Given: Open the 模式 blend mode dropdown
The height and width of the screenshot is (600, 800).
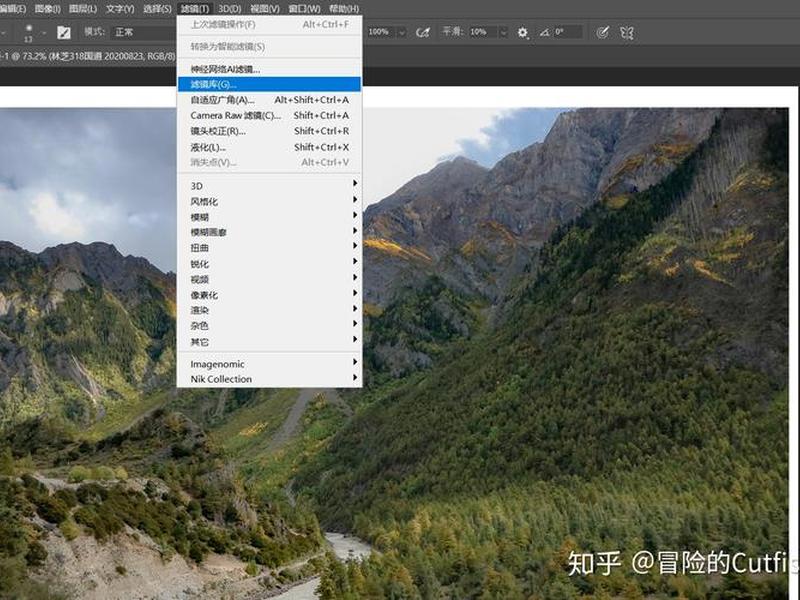Looking at the screenshot, I should [x=143, y=32].
